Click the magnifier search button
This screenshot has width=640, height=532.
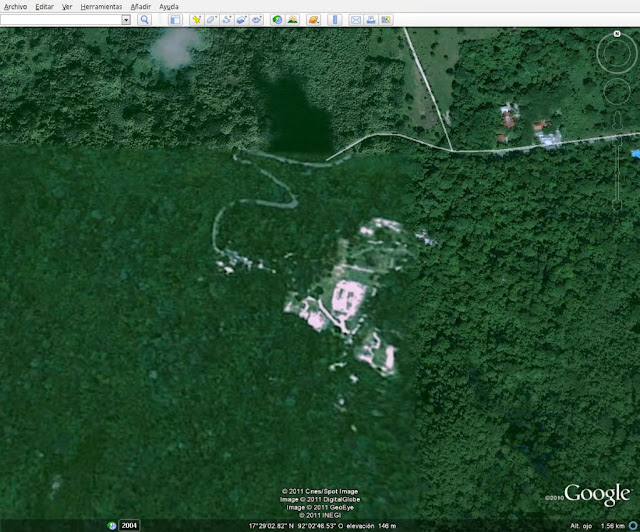tap(144, 20)
